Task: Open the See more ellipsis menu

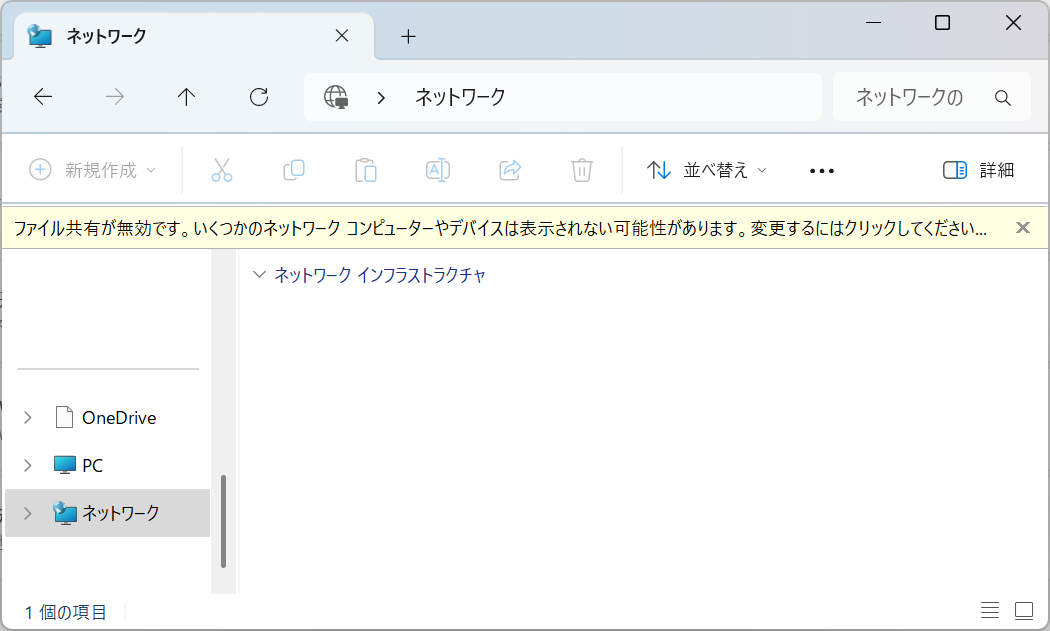Action: (x=822, y=170)
